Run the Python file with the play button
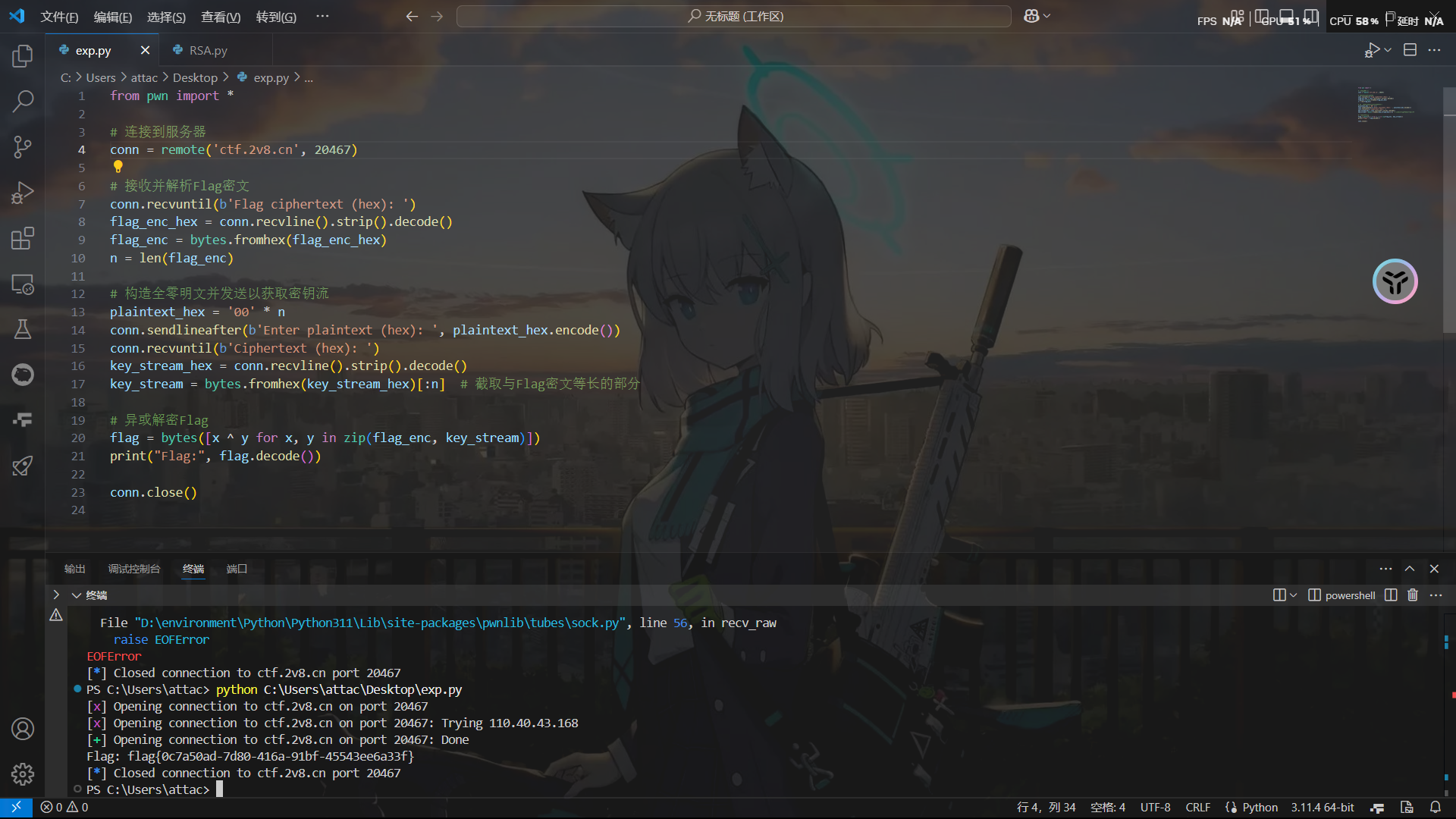 point(1372,49)
